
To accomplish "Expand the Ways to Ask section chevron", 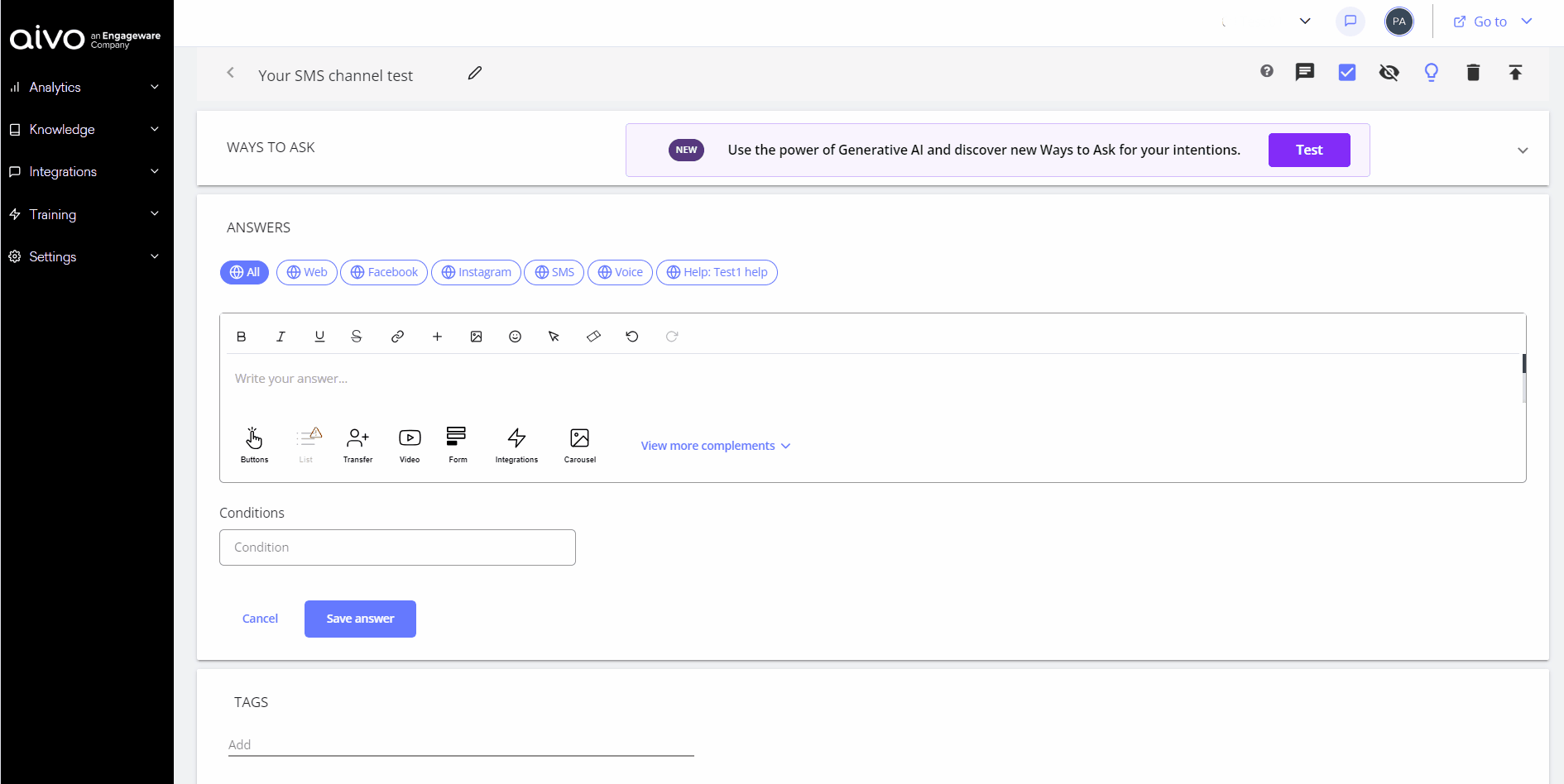I will [1523, 151].
